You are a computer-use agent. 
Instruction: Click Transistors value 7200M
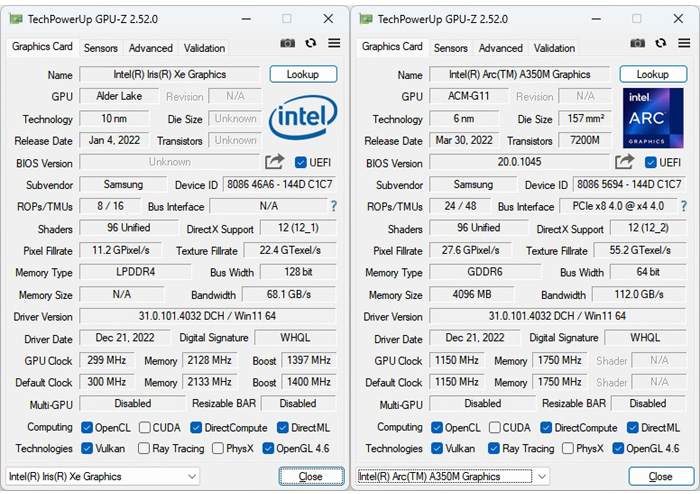click(585, 141)
